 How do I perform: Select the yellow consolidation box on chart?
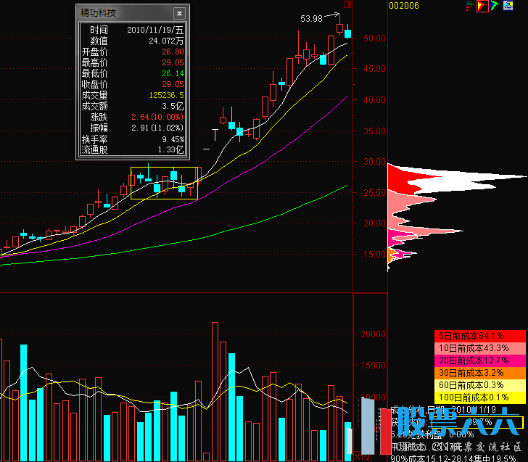[164, 183]
